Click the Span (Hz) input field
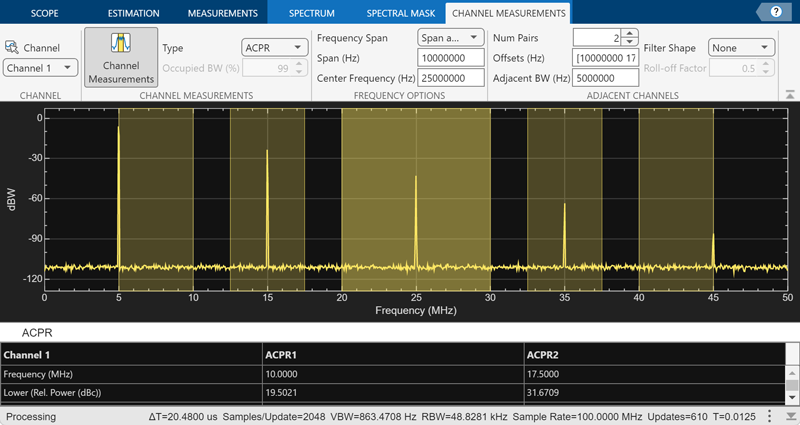Viewport: 800px width, 425px height. (450, 57)
